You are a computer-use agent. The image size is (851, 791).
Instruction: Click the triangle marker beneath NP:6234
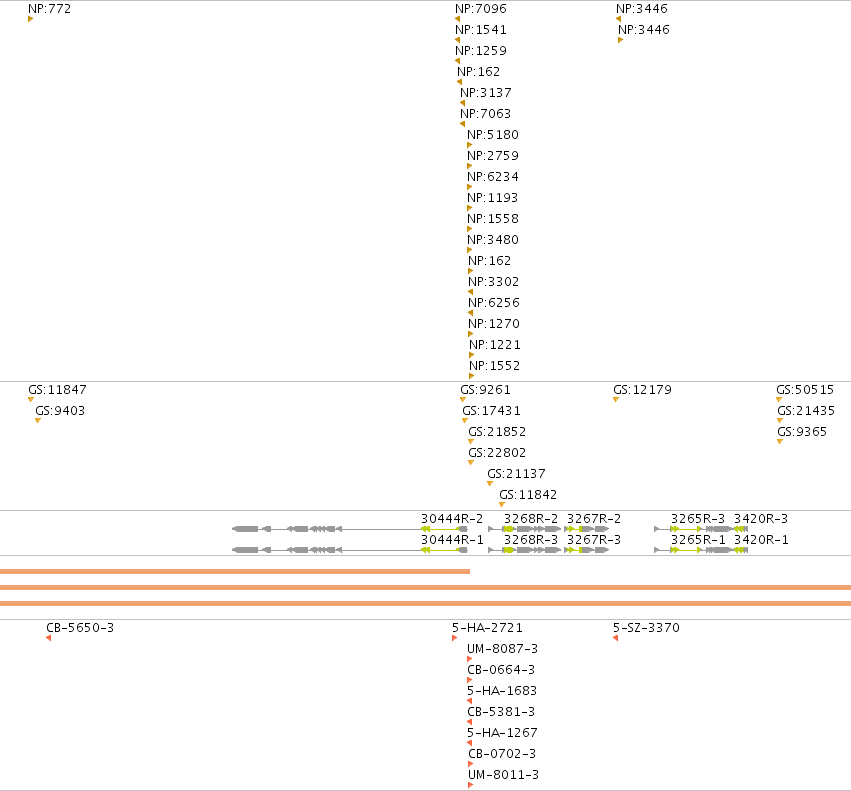(x=469, y=187)
